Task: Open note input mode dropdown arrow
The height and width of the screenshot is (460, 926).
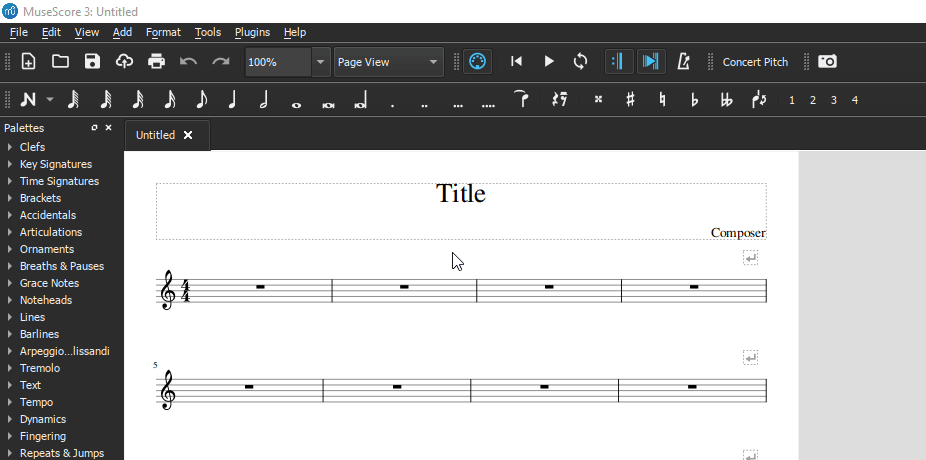Action: click(x=50, y=100)
